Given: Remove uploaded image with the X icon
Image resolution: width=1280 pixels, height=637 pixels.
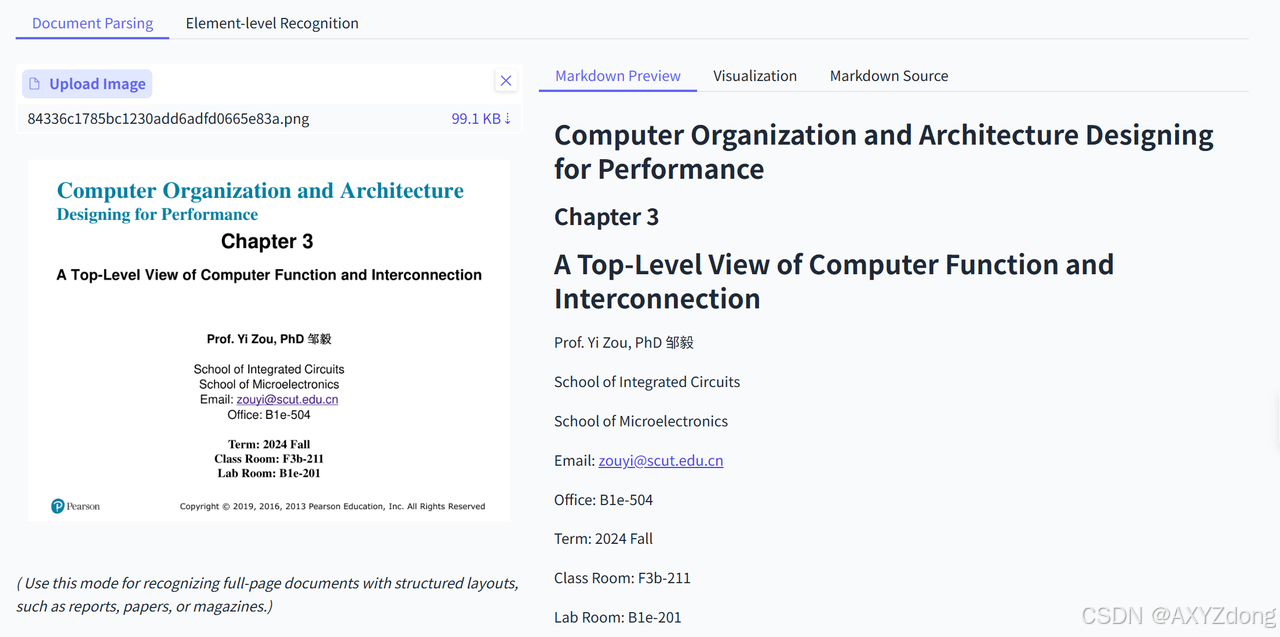Looking at the screenshot, I should click(506, 81).
